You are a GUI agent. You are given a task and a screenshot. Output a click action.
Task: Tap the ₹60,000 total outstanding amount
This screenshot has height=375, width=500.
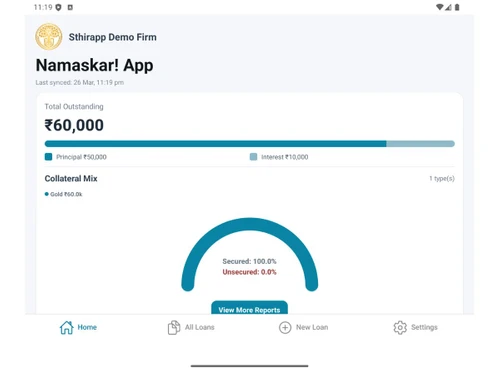click(74, 125)
